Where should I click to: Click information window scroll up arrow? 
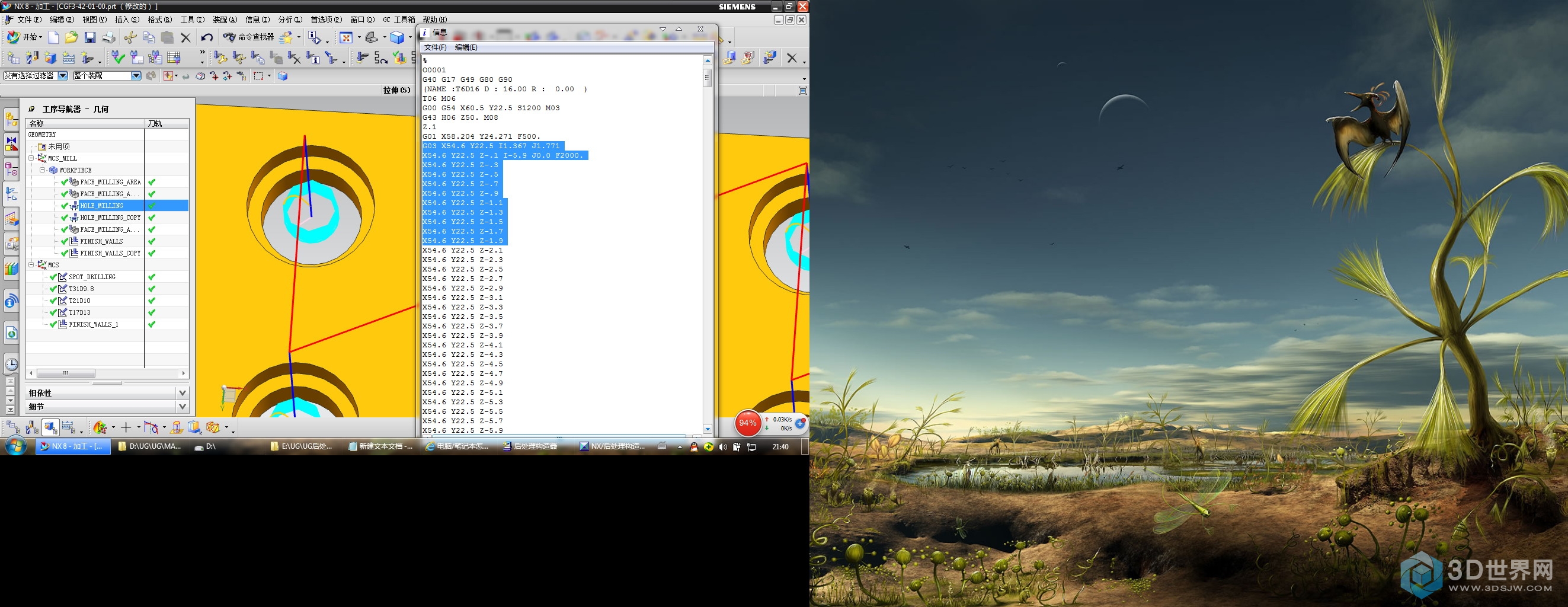point(708,60)
